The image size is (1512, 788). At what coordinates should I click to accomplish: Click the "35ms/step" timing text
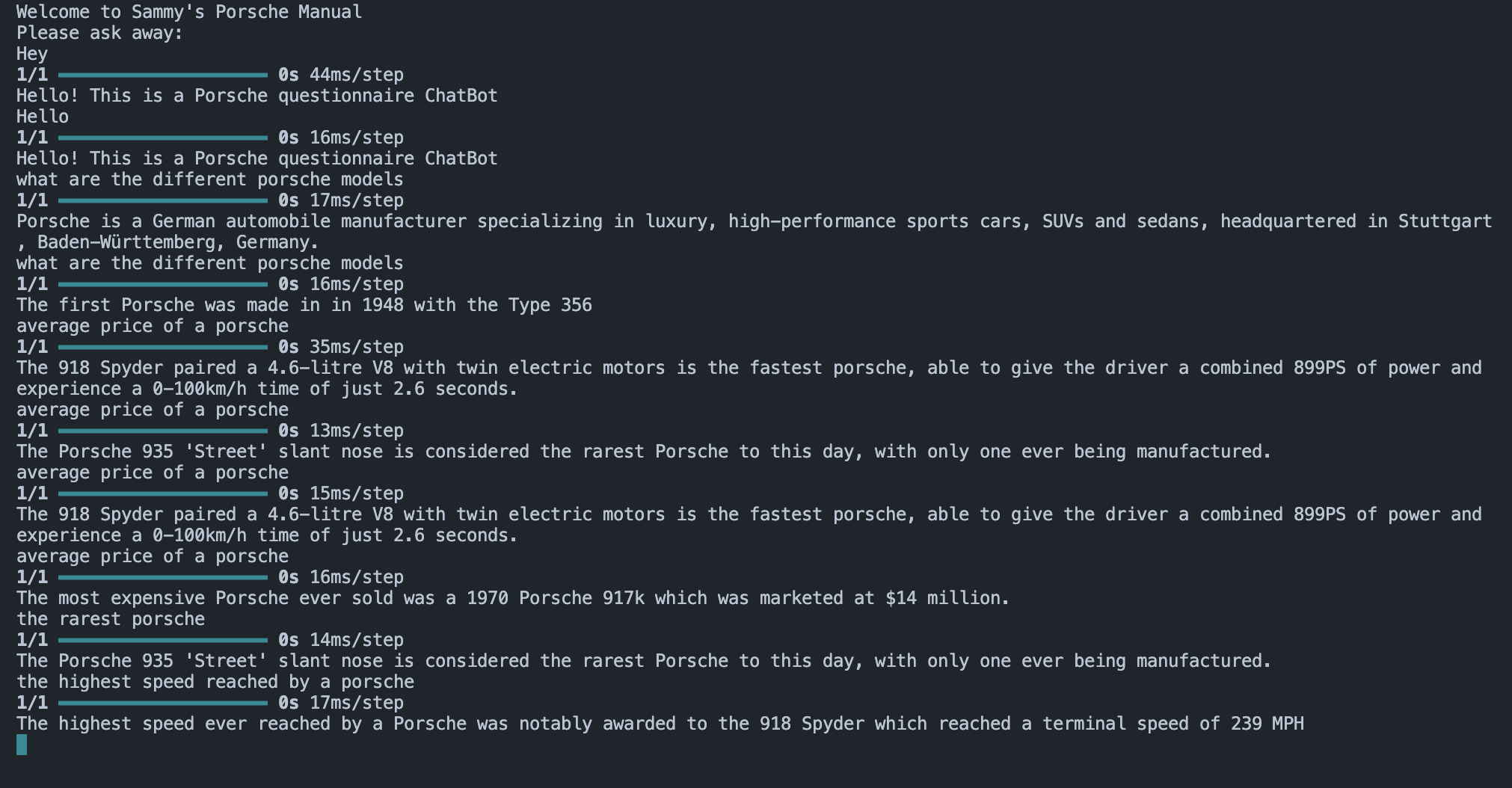[356, 347]
